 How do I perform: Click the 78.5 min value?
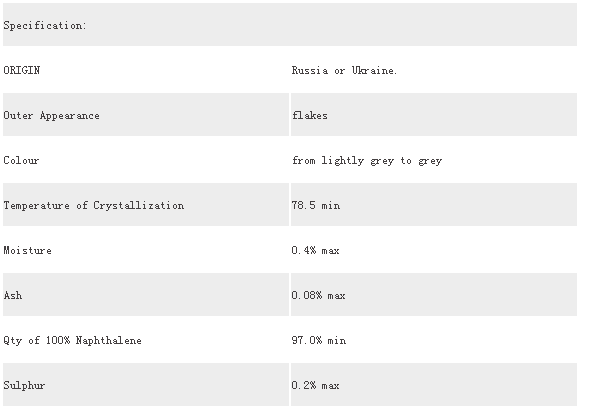coord(316,205)
